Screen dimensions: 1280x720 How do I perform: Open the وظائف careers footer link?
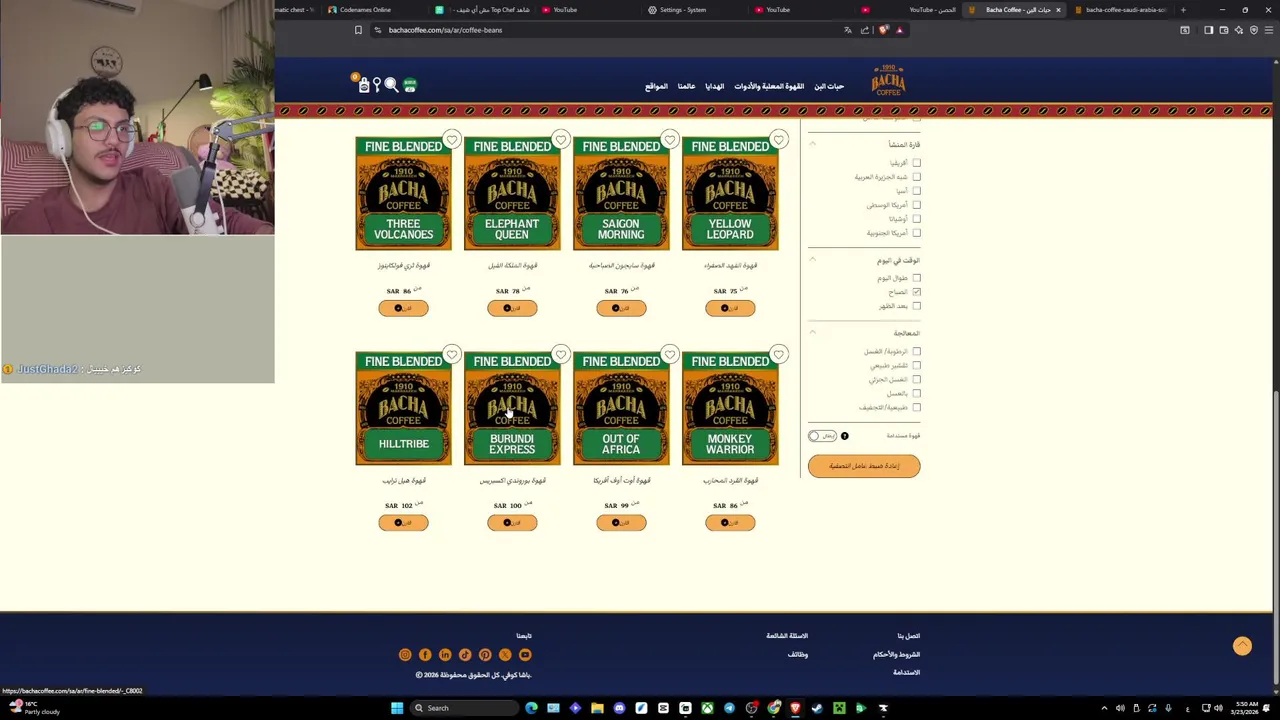(798, 655)
